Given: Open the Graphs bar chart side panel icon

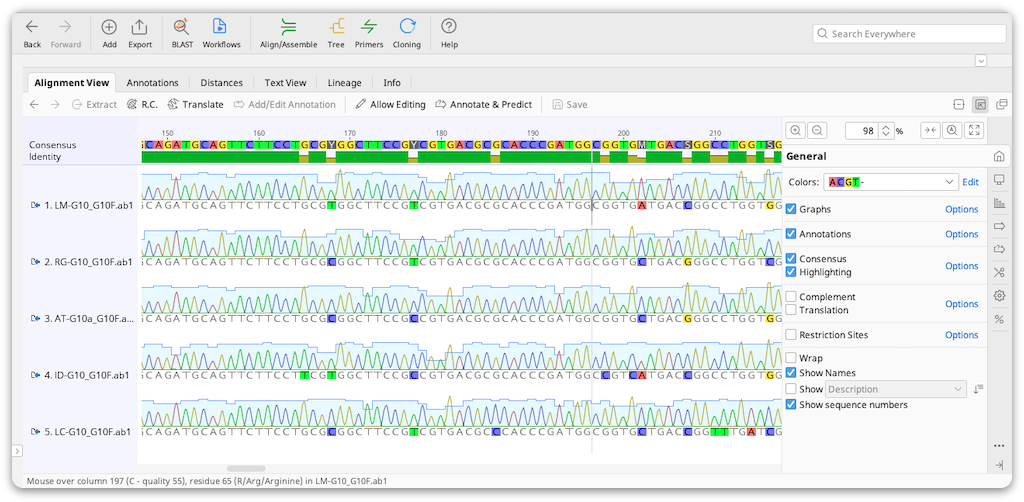Looking at the screenshot, I should pos(999,202).
